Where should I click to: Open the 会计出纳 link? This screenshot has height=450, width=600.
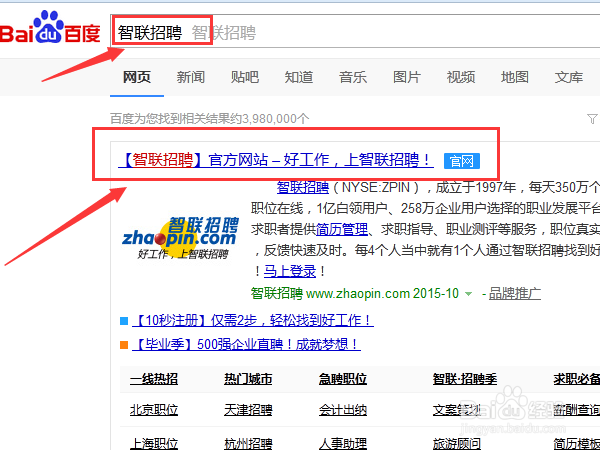[x=343, y=410]
